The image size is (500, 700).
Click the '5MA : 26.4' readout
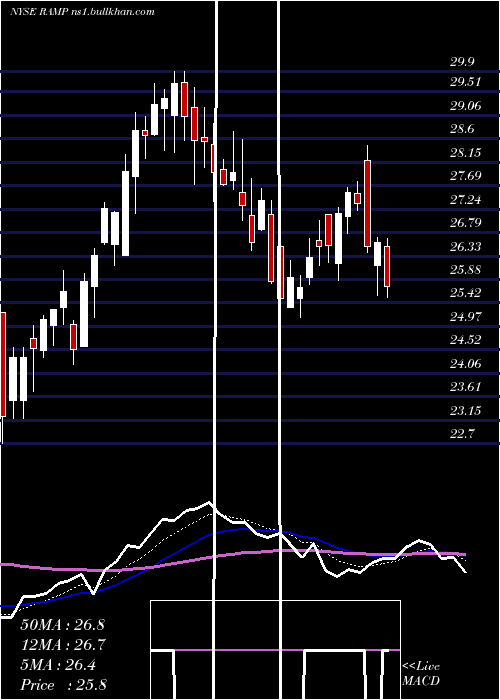(x=58, y=665)
